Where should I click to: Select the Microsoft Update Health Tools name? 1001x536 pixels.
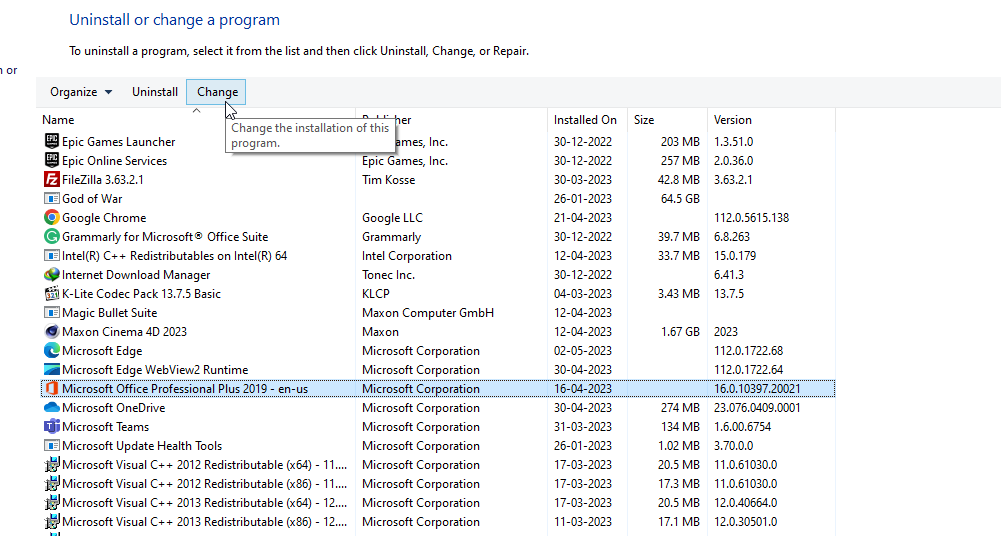pos(142,446)
